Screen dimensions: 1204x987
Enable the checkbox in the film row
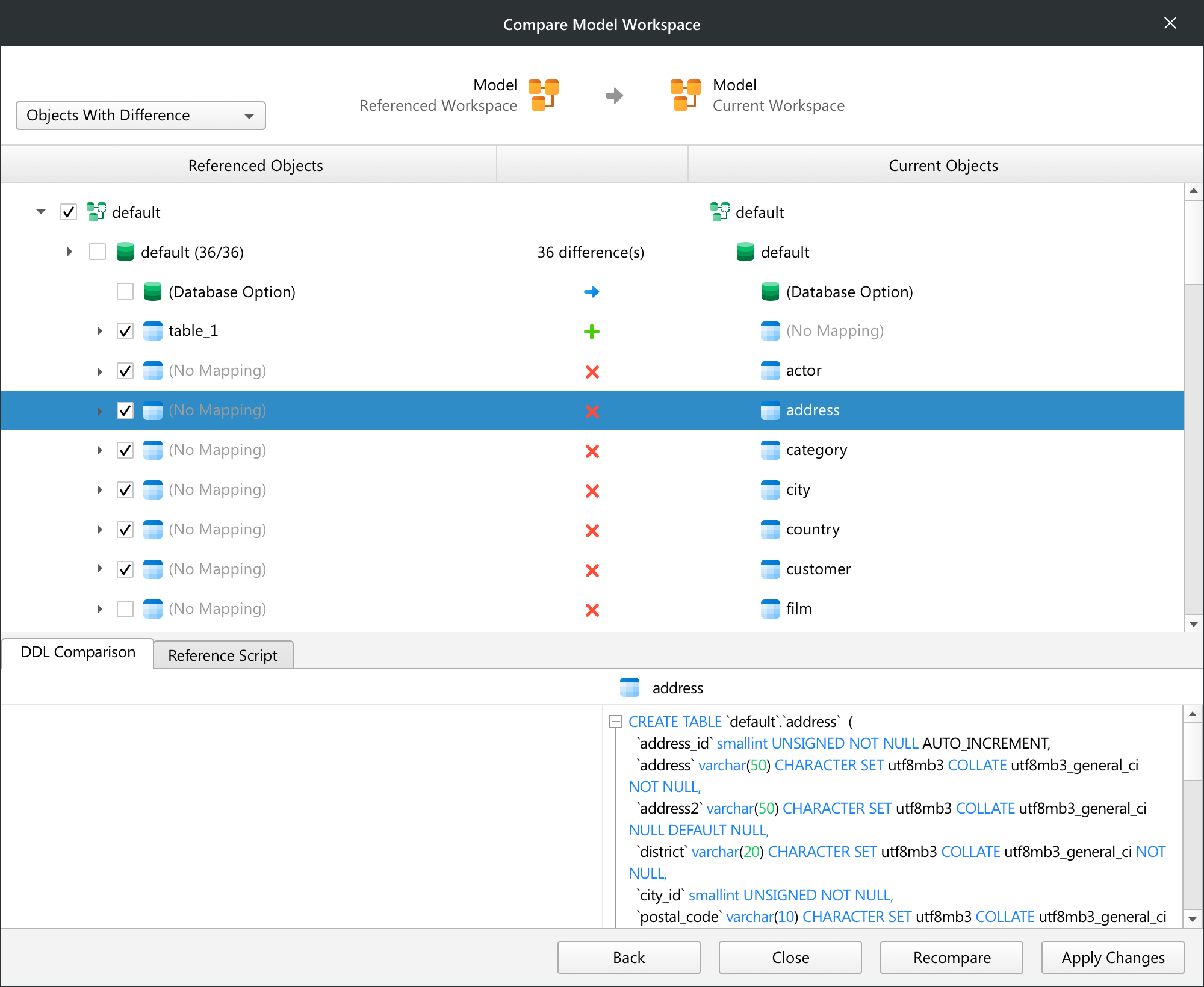click(x=125, y=609)
